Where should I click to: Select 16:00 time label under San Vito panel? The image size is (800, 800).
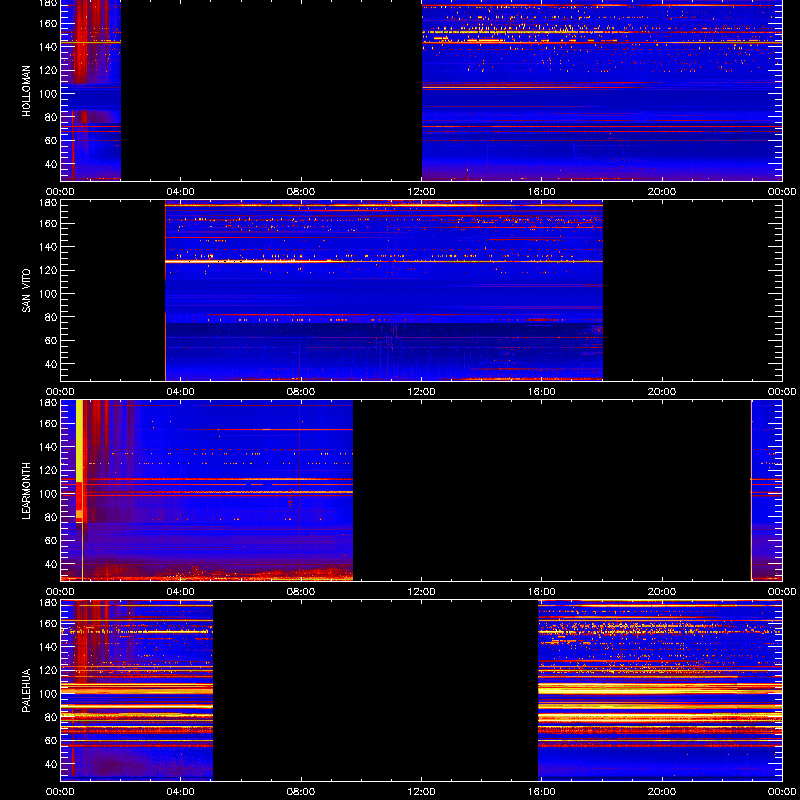[542, 392]
